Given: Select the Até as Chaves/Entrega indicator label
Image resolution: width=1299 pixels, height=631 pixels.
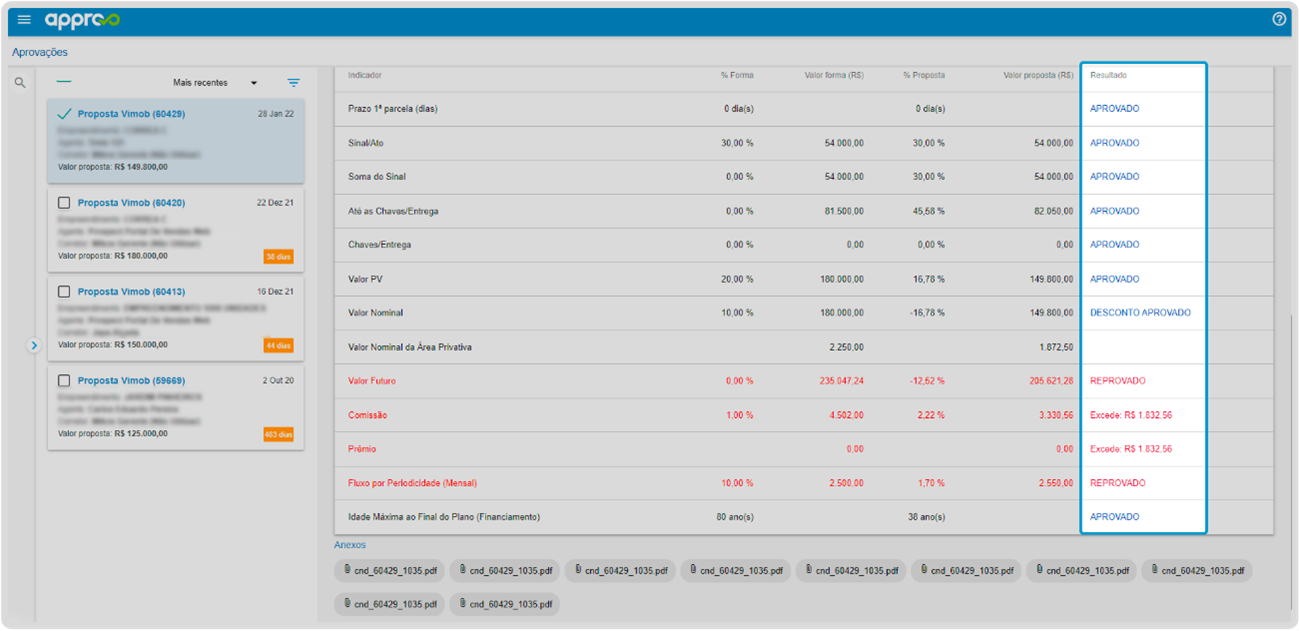Looking at the screenshot, I should tap(393, 211).
